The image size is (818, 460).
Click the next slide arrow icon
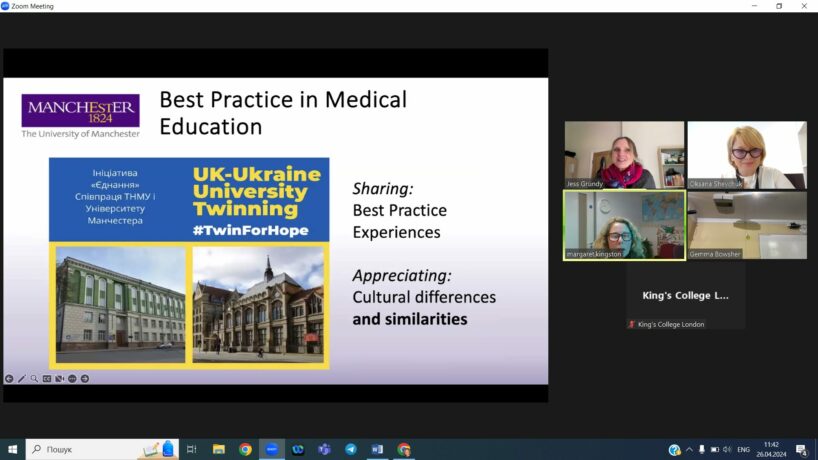pyautogui.click(x=85, y=379)
